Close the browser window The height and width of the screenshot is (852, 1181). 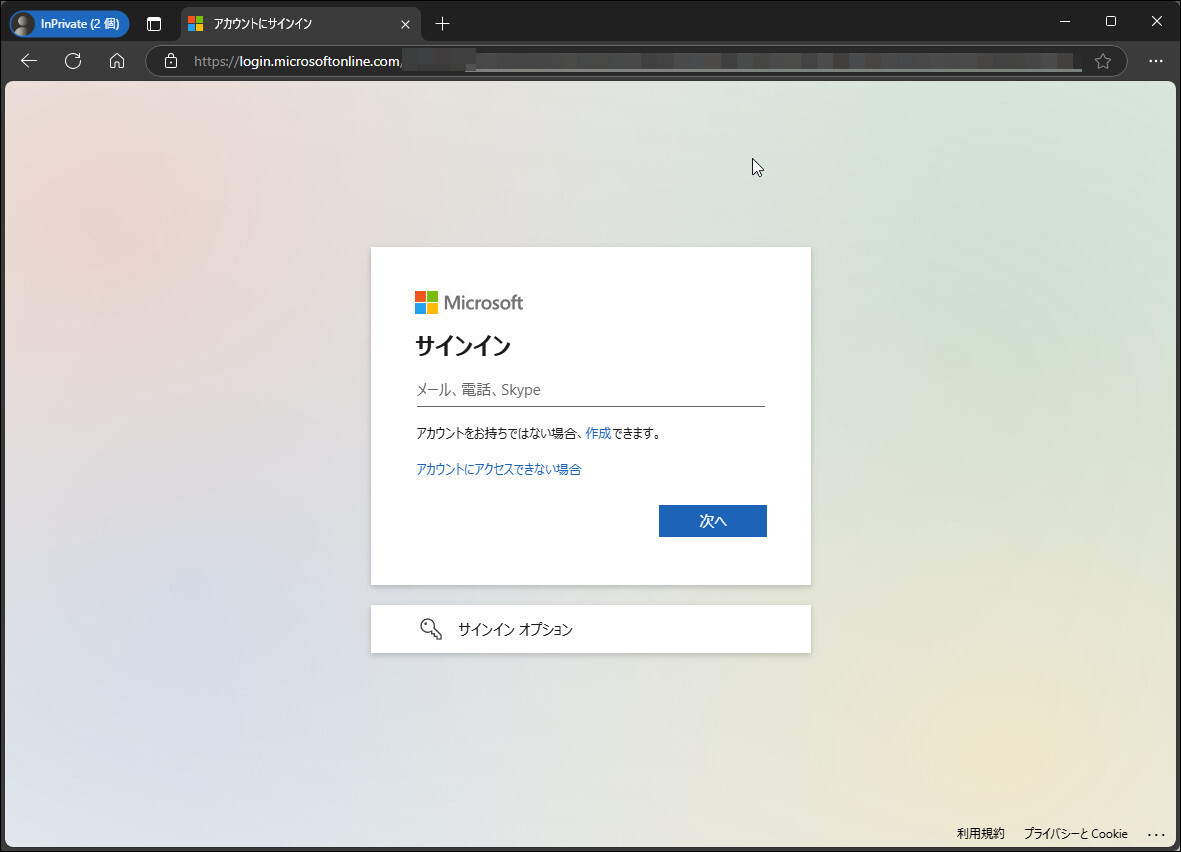(1157, 21)
